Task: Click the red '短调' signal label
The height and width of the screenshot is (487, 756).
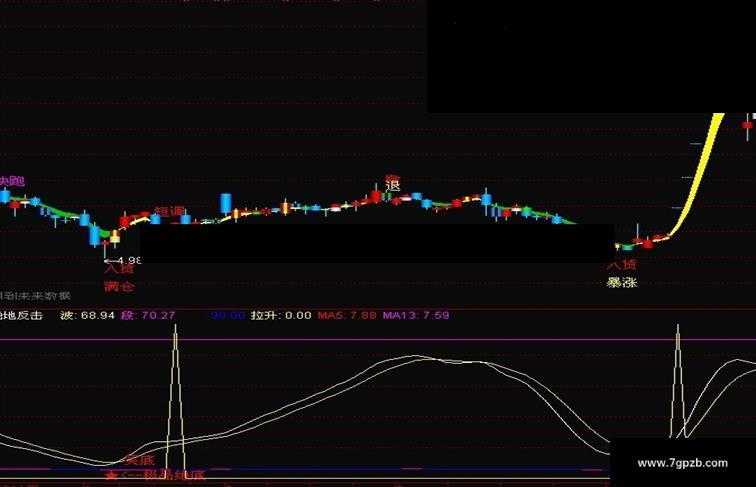Action: click(x=170, y=211)
